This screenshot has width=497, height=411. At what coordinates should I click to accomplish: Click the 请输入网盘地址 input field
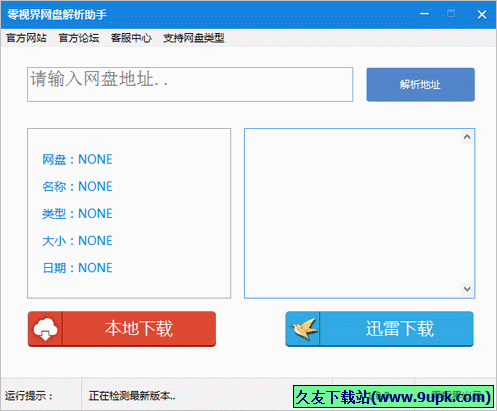190,84
